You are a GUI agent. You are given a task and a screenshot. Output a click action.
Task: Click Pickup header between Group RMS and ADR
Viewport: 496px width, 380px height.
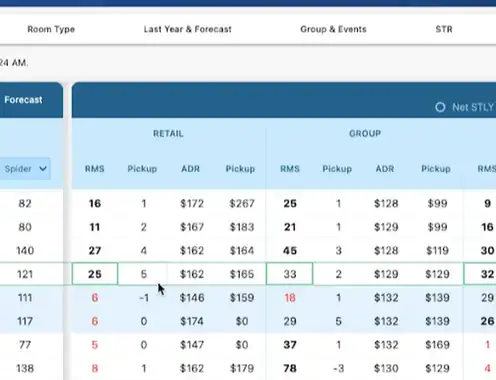click(337, 169)
